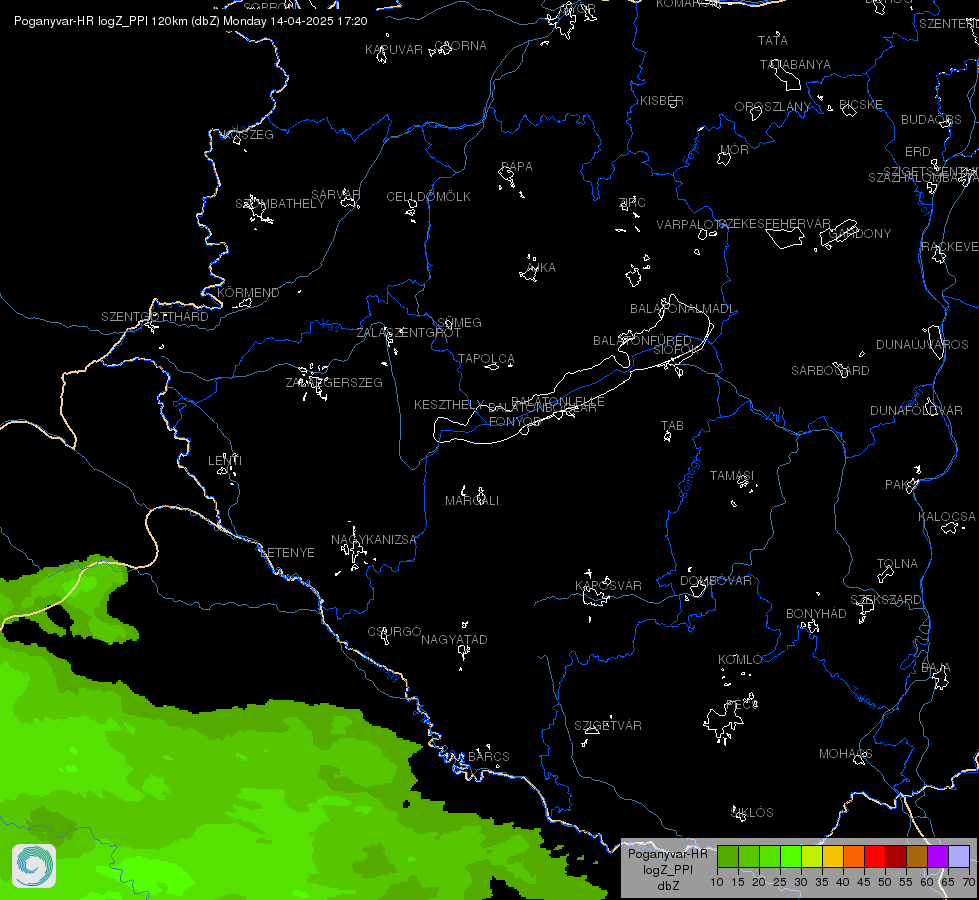979x900 pixels.
Task: Click the NAGYKANIZSA city label
Action: (373, 540)
